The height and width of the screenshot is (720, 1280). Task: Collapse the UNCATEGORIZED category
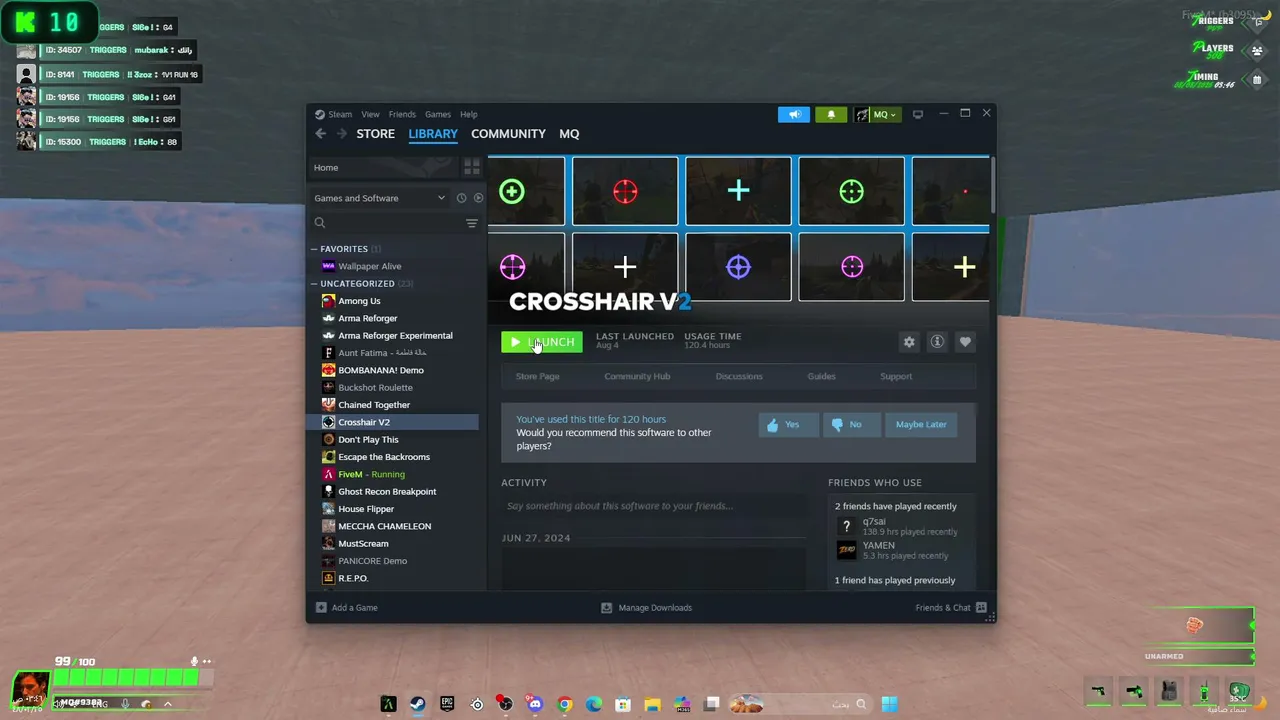tap(362, 284)
